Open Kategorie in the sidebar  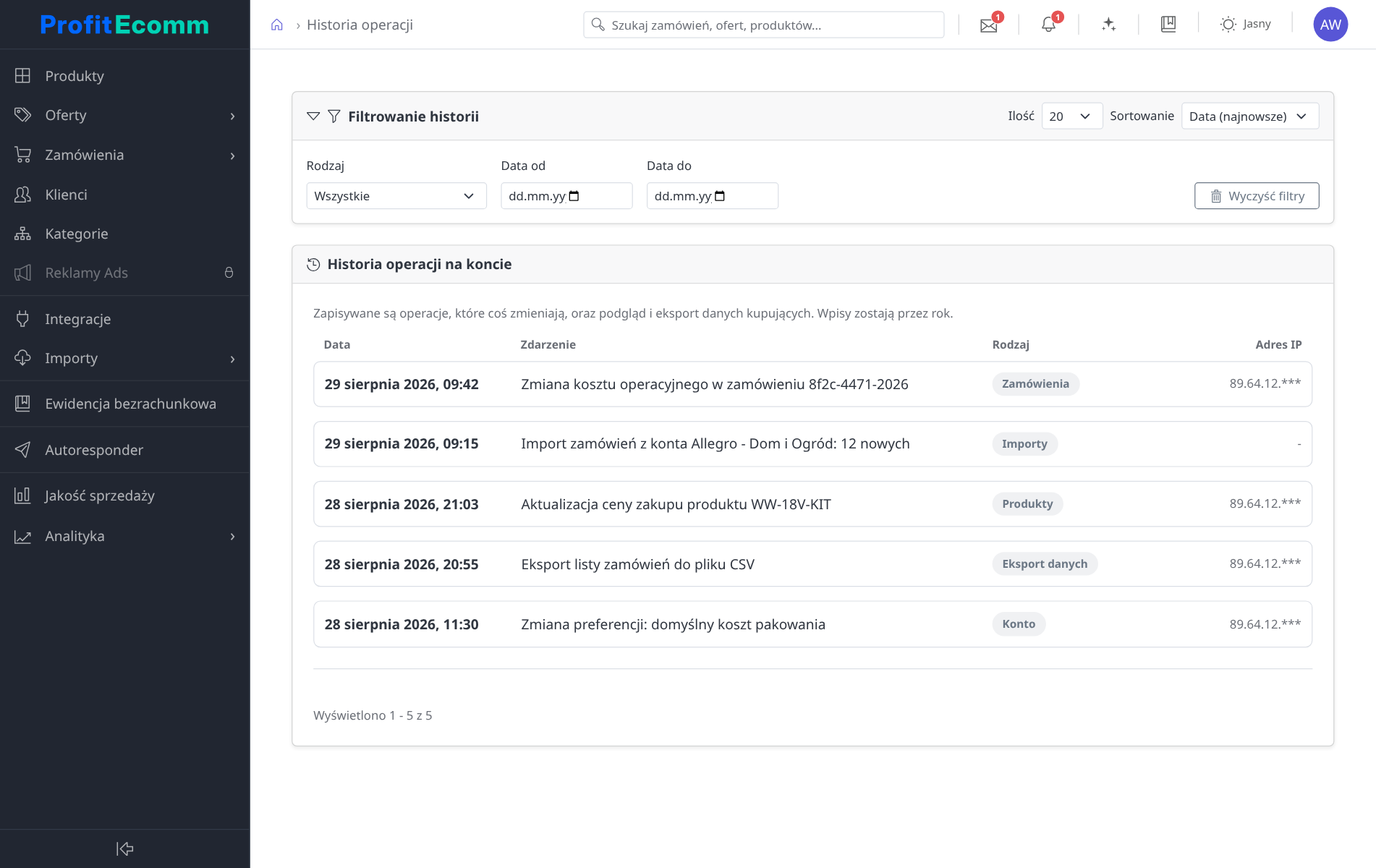[124, 234]
